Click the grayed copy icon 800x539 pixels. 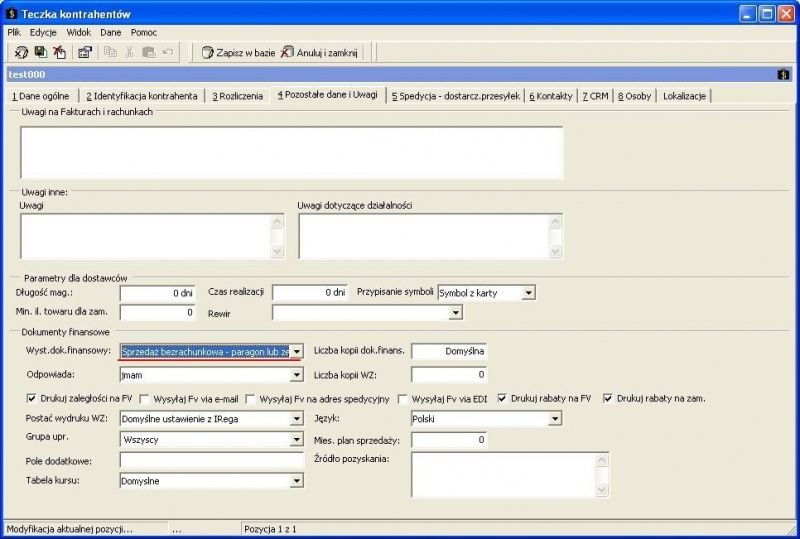(x=110, y=52)
